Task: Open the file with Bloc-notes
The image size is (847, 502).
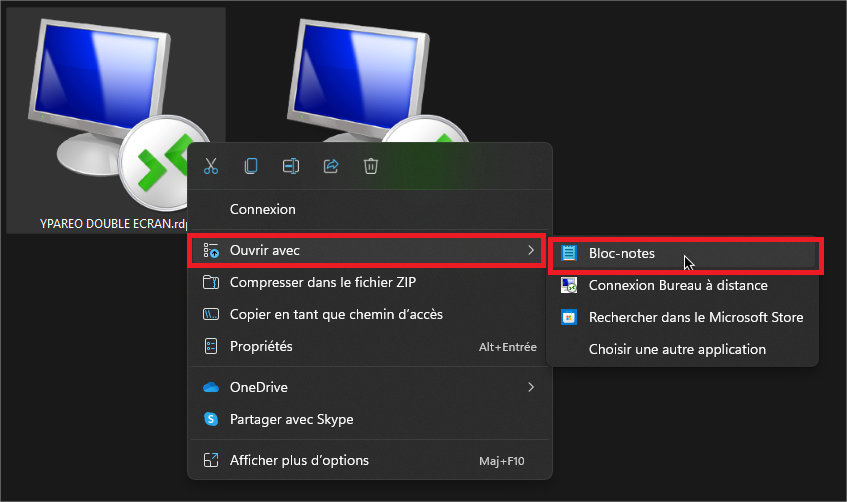Action: point(622,254)
